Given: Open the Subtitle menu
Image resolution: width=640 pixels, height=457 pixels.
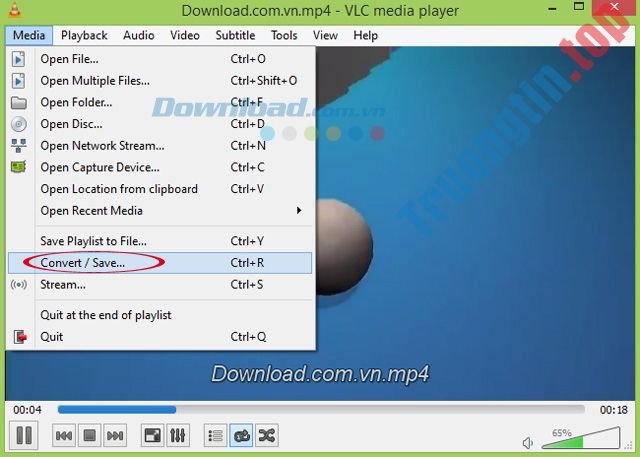Looking at the screenshot, I should 236,35.
